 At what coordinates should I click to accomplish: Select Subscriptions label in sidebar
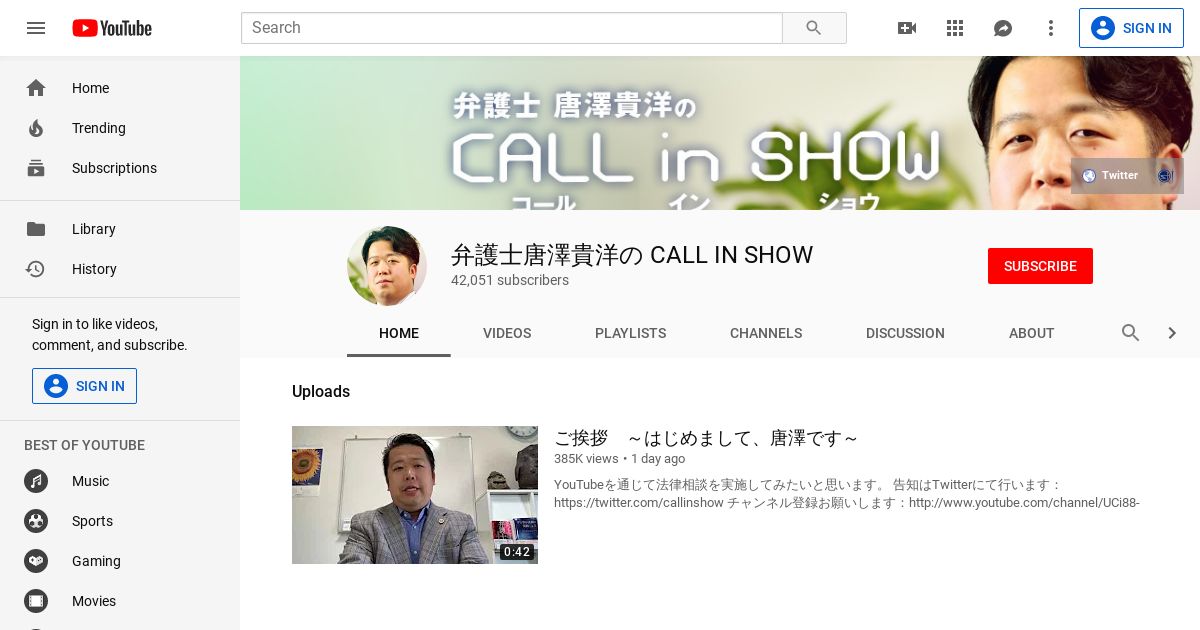(x=114, y=168)
